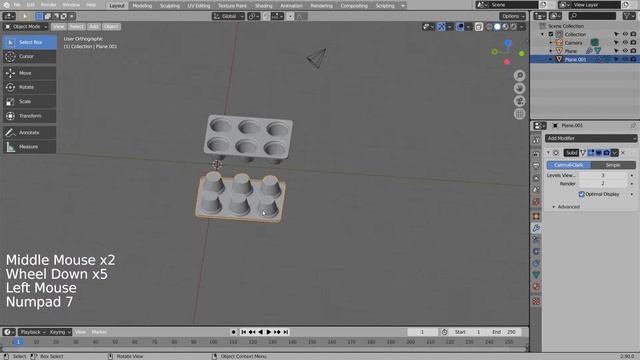Image resolution: width=640 pixels, height=360 pixels.
Task: Switch to the Sculpting workspace tab
Action: [170, 6]
